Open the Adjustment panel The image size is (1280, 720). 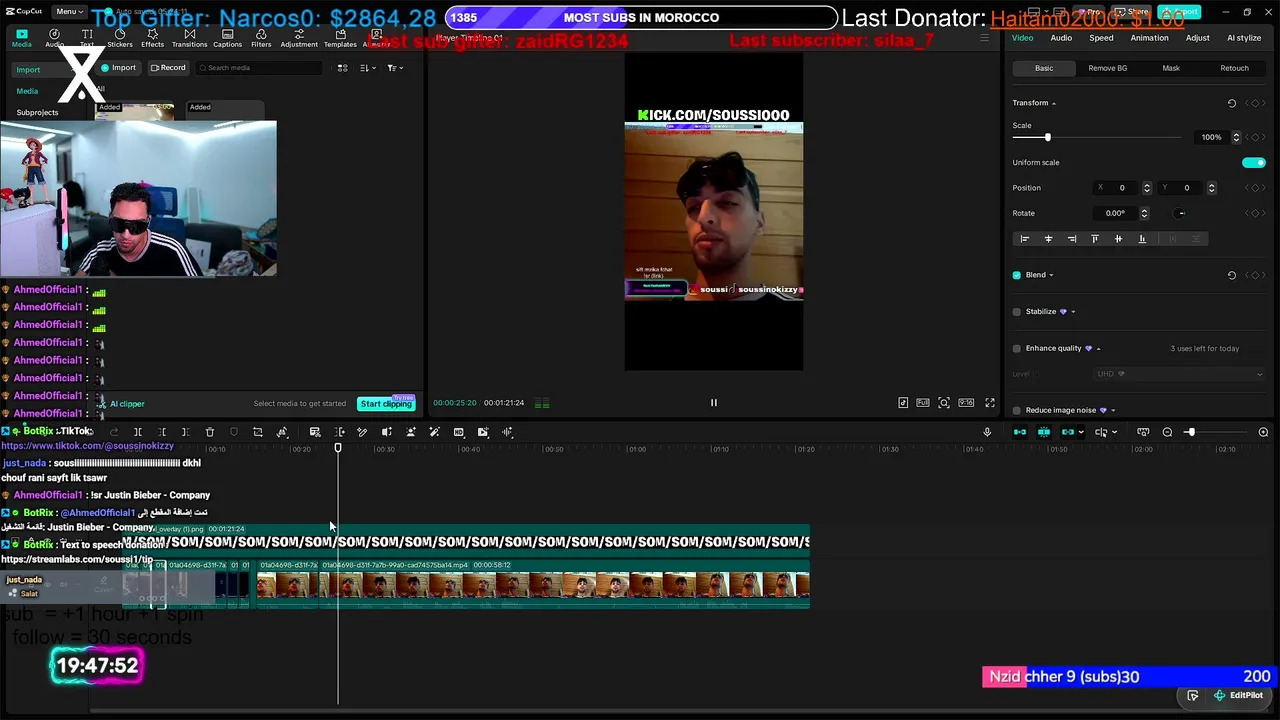pos(299,38)
